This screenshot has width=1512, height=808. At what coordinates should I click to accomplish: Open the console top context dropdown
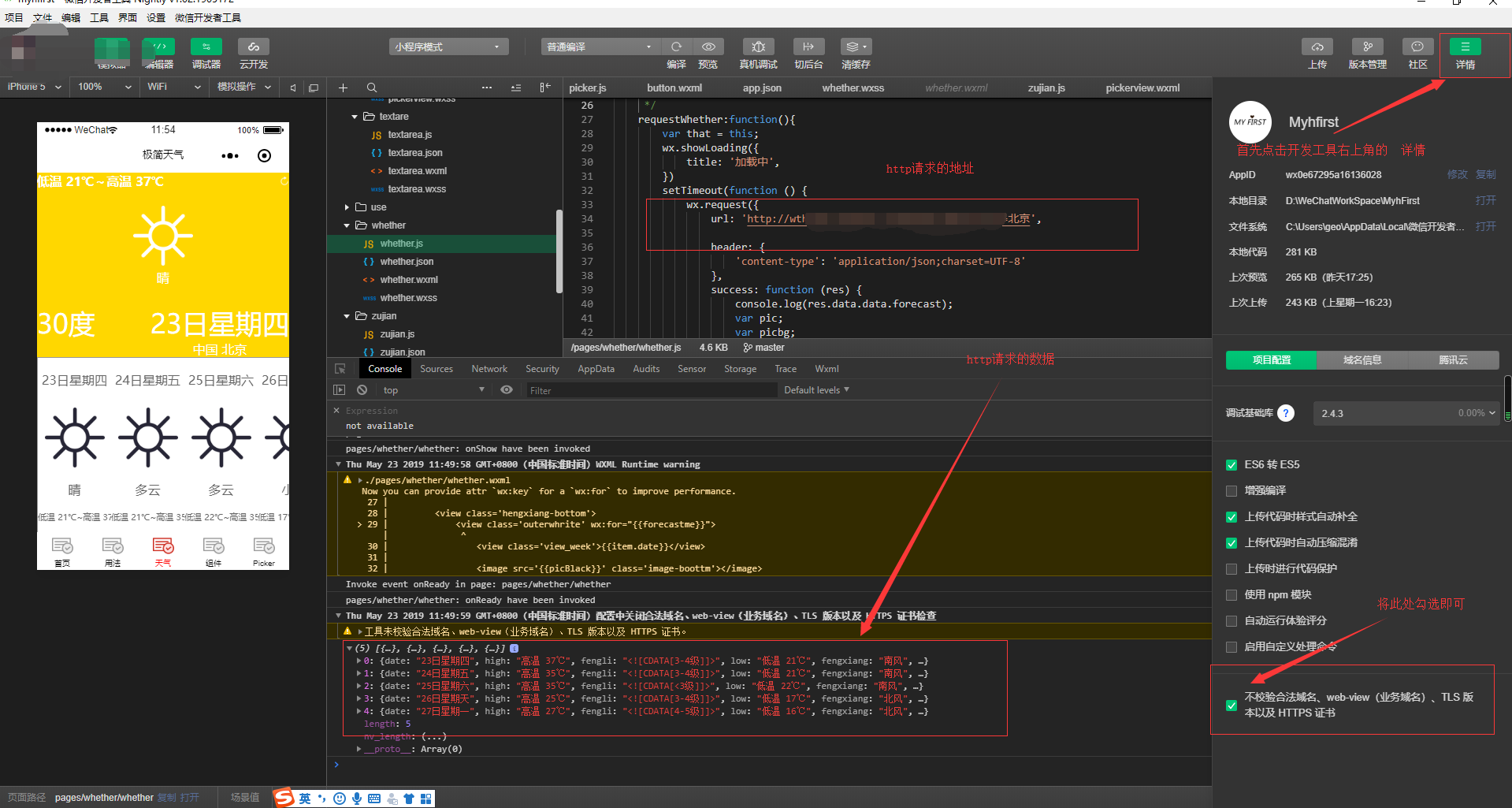433,390
